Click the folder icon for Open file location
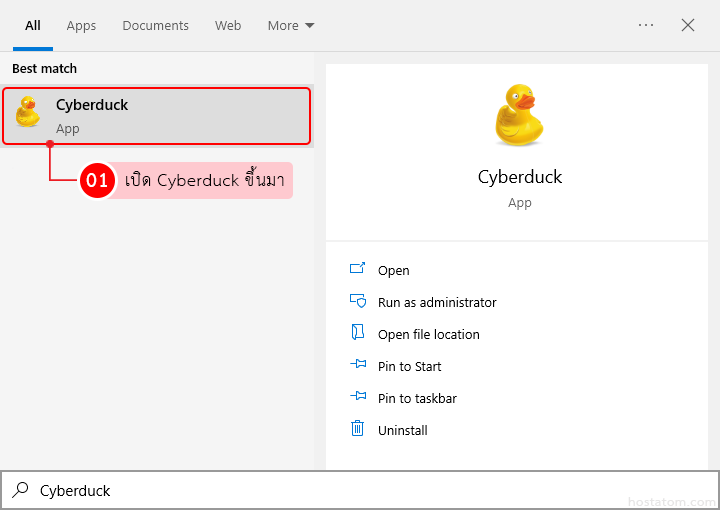This screenshot has width=720, height=510. [x=358, y=333]
